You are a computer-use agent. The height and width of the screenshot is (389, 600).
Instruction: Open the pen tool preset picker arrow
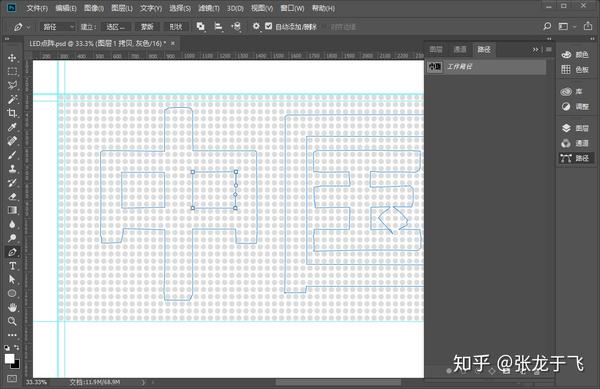pyautogui.click(x=28, y=27)
